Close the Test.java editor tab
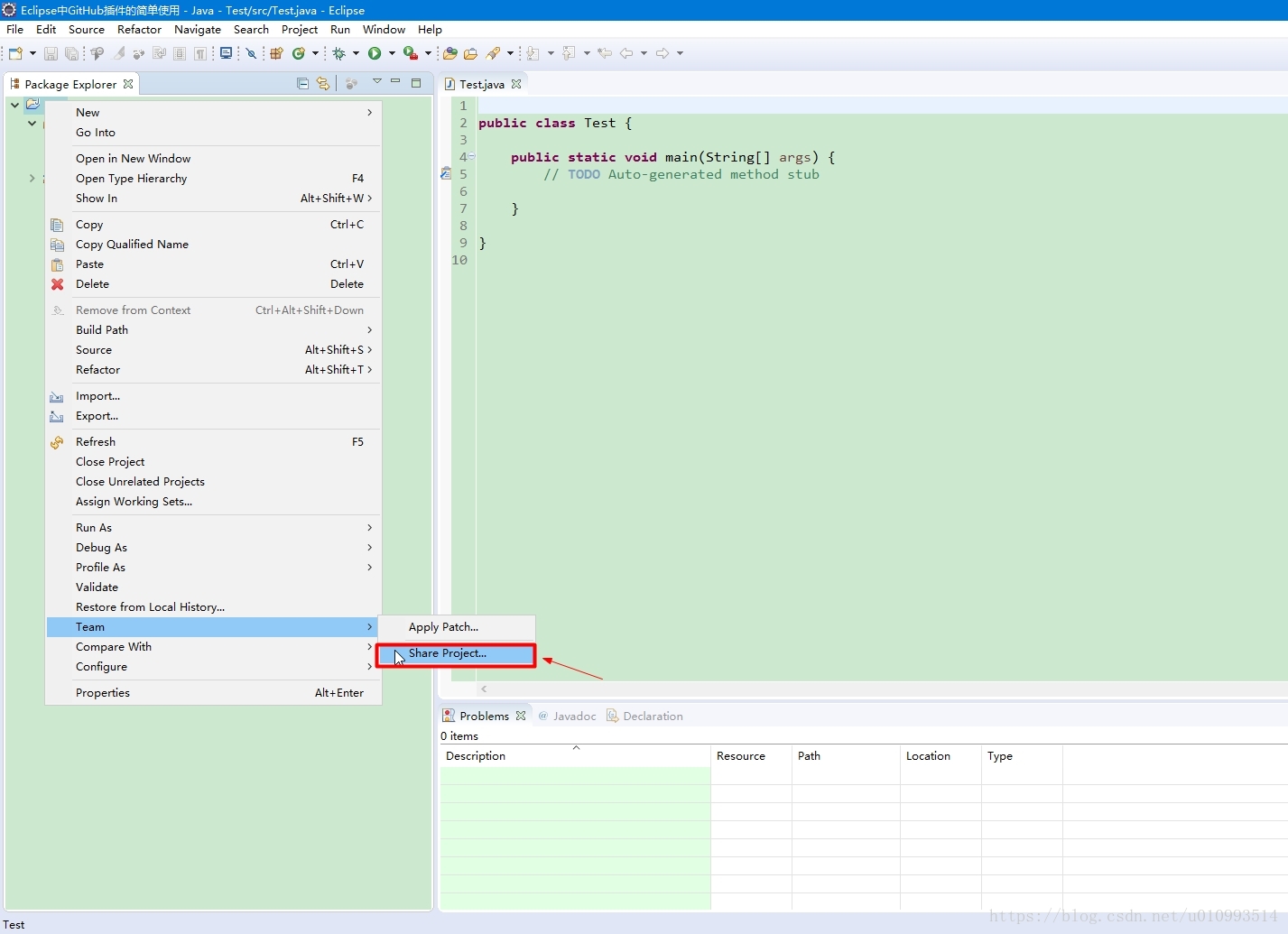This screenshot has width=1288, height=934. pyautogui.click(x=516, y=84)
